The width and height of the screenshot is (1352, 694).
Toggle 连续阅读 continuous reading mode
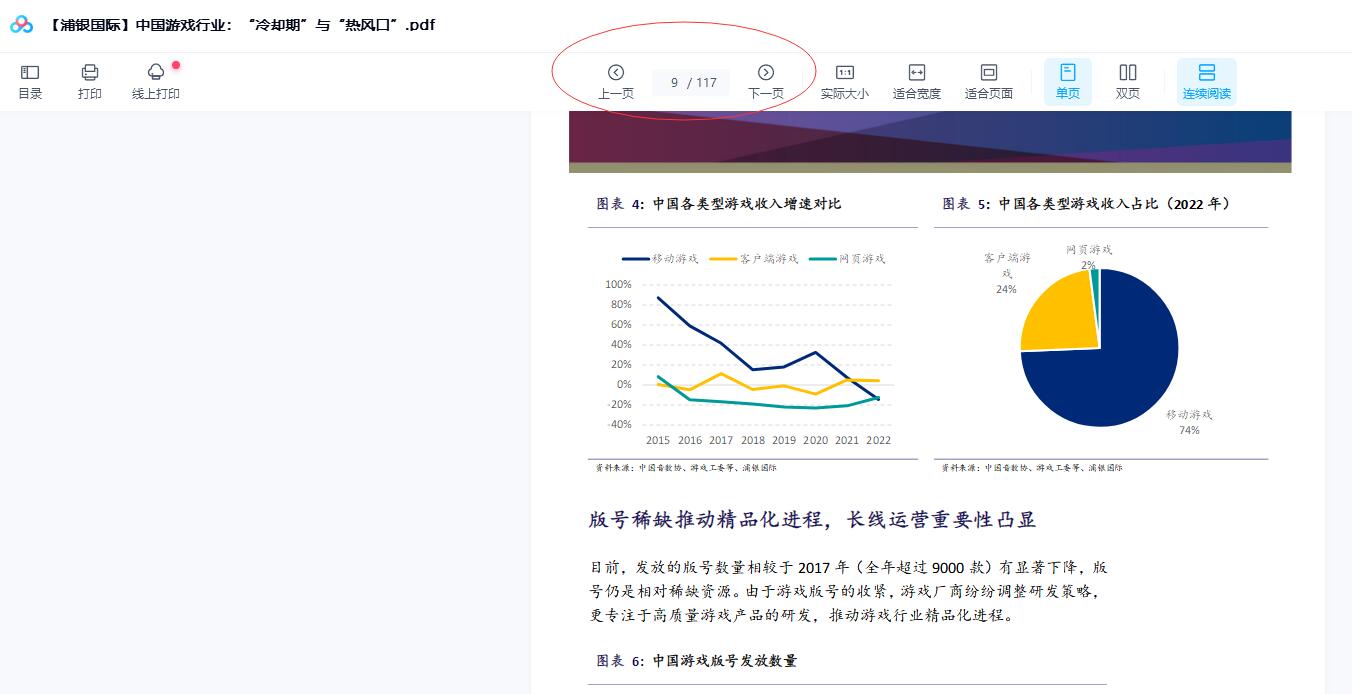(1207, 80)
